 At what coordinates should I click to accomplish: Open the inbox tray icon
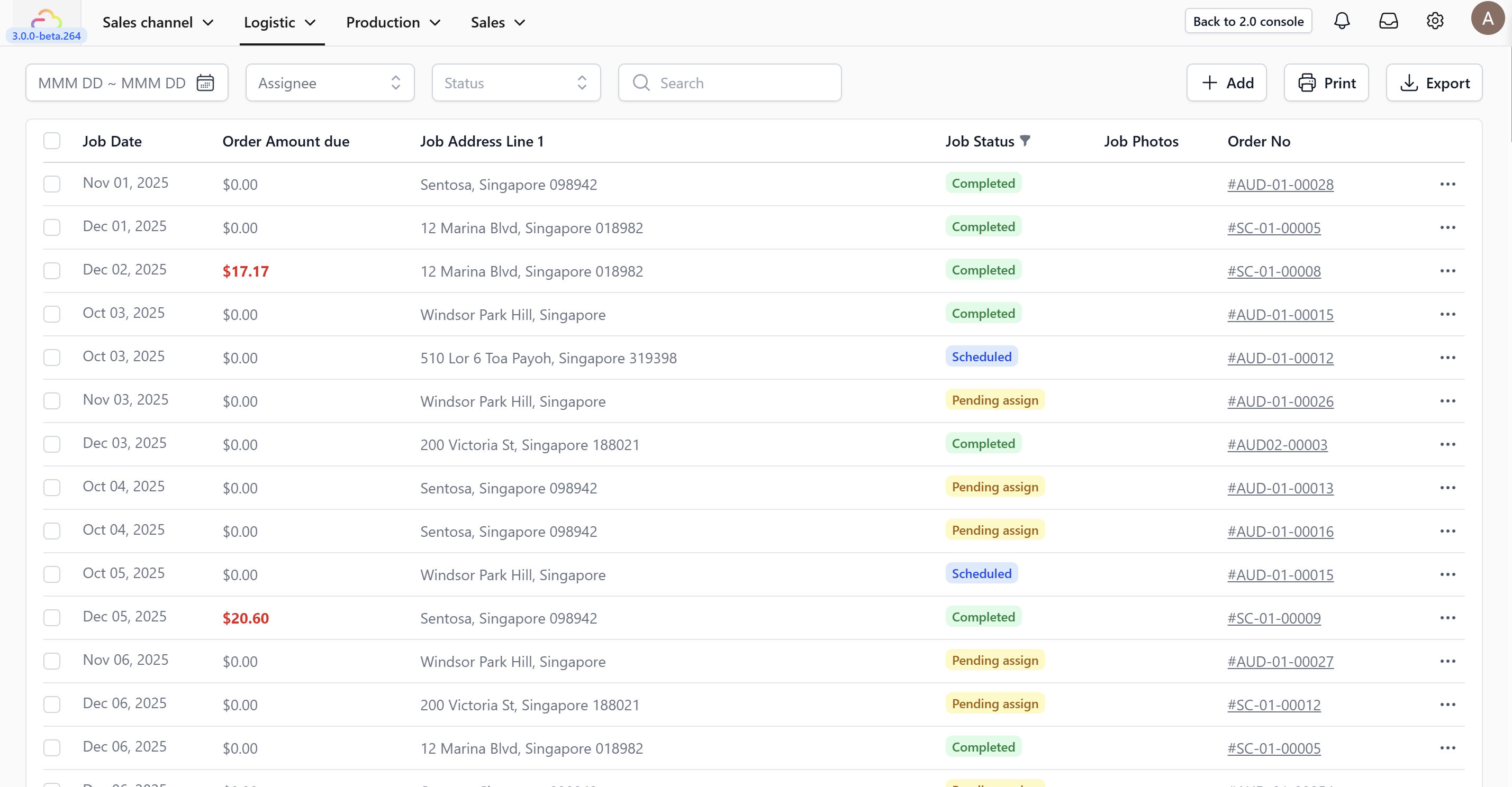click(1388, 21)
